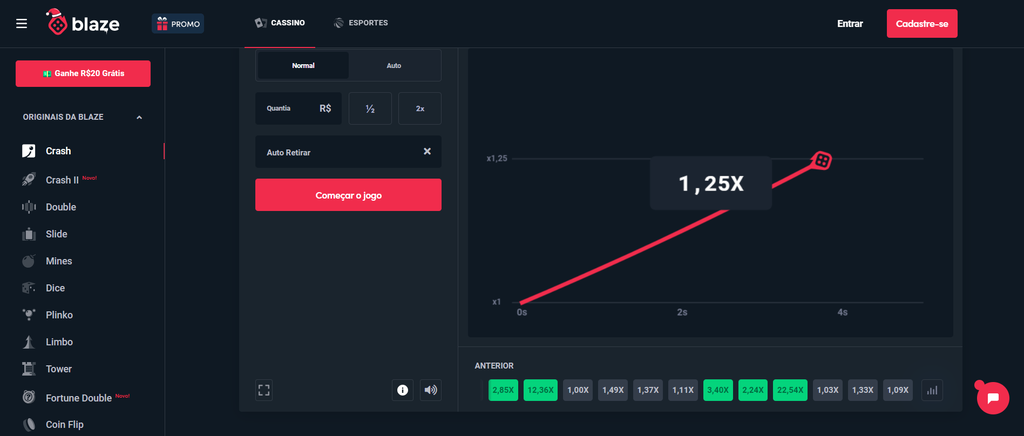The width and height of the screenshot is (1024, 436).
Task: Open the live chat bubble
Action: 993,397
